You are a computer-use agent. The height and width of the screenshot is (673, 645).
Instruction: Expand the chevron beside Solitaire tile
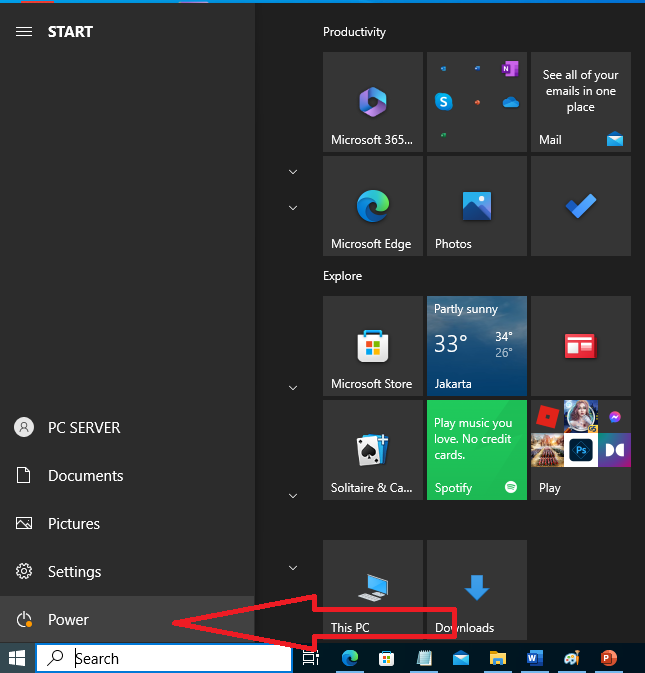point(293,496)
